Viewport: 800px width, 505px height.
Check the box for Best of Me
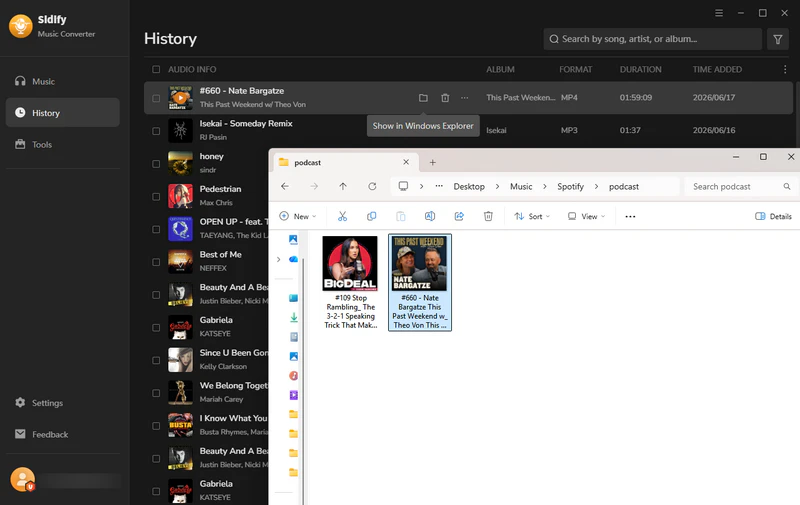[x=156, y=262]
